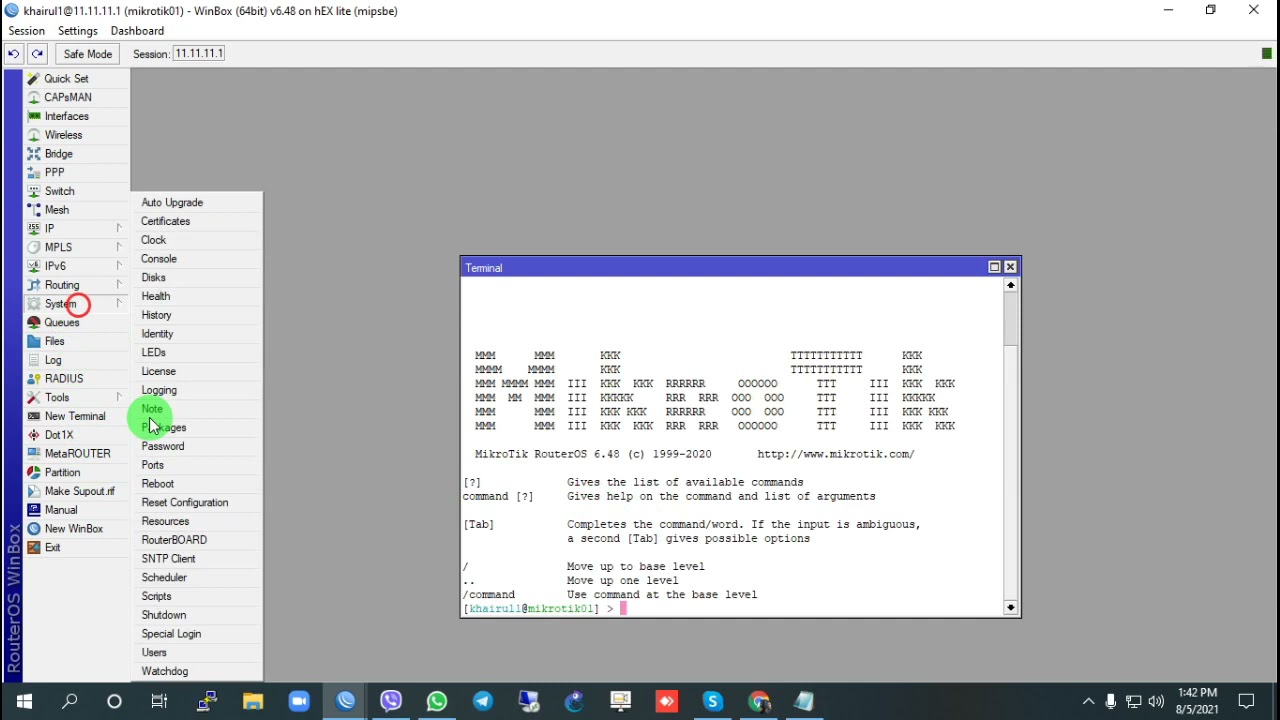The width and height of the screenshot is (1280, 720).
Task: Toggle Safe Mode button
Action: tap(88, 54)
